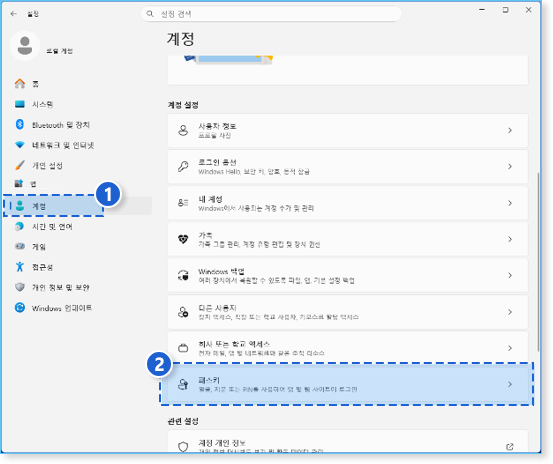The width and height of the screenshot is (553, 464).
Task: Click the sign-in options key icon
Action: click(183, 166)
